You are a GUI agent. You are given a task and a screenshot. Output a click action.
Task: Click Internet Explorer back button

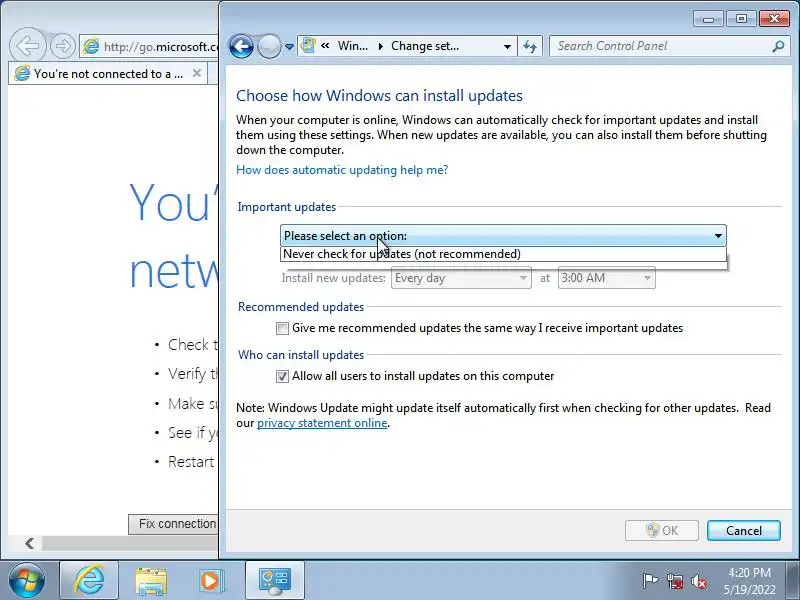28,46
